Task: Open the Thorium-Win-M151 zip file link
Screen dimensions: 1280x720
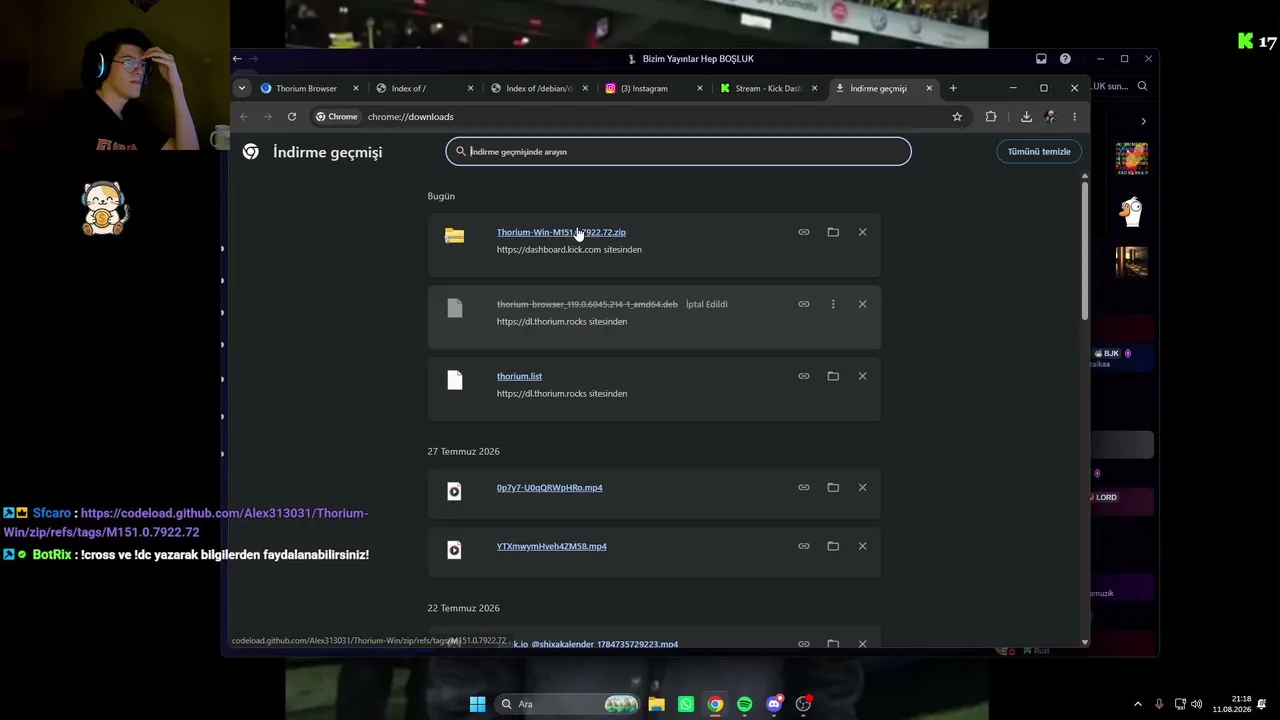Action: click(561, 232)
